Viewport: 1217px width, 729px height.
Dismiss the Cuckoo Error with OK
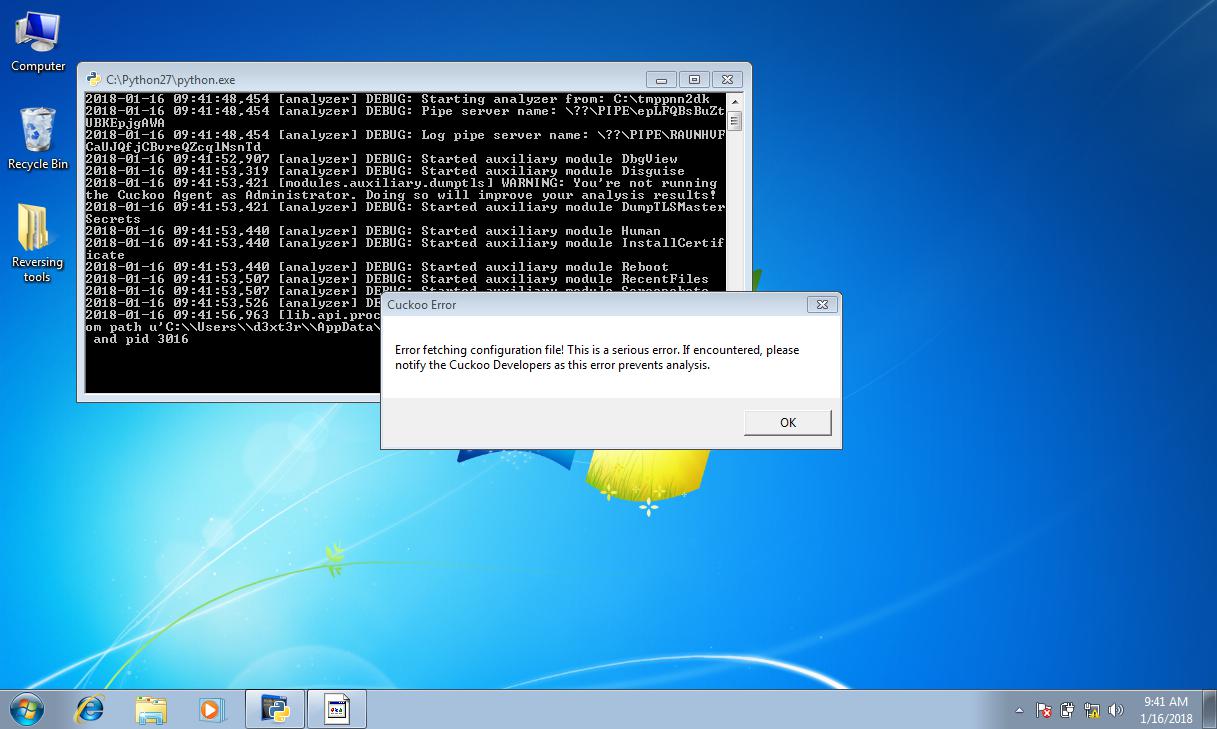787,422
